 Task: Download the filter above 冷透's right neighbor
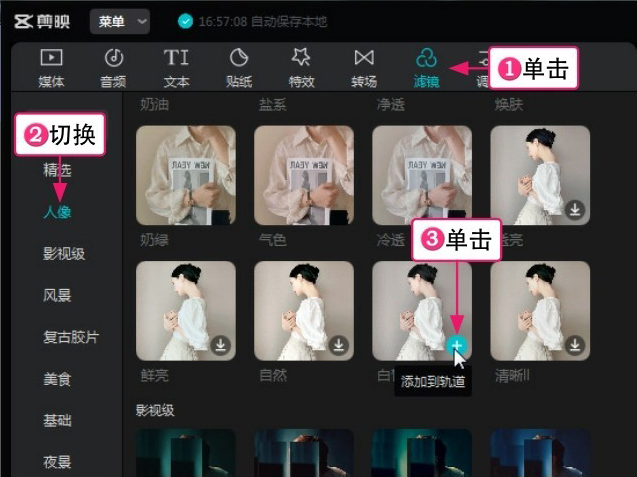(575, 210)
